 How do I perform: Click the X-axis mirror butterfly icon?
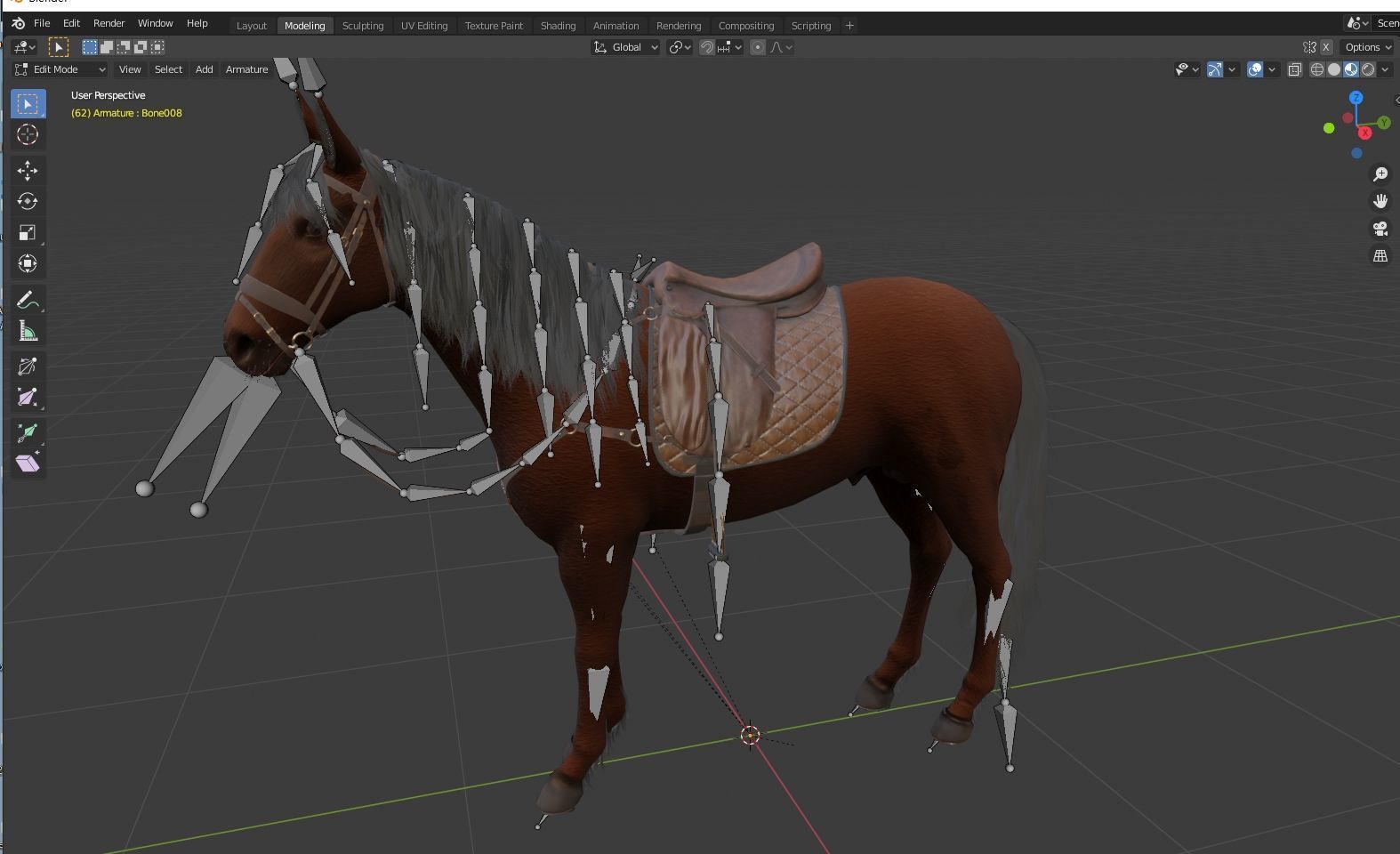tap(1309, 47)
